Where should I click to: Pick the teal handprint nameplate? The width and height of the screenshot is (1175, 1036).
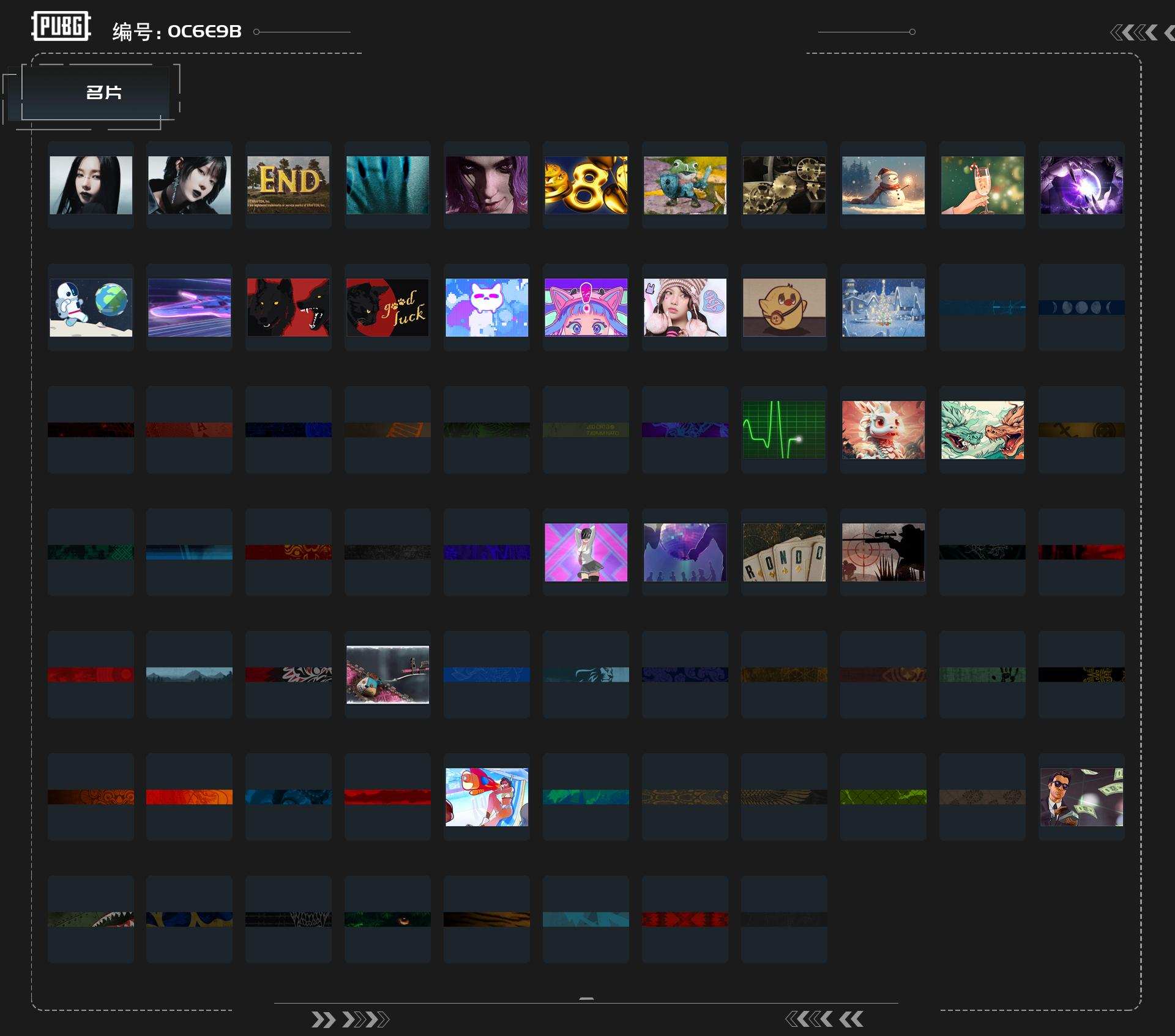(387, 185)
